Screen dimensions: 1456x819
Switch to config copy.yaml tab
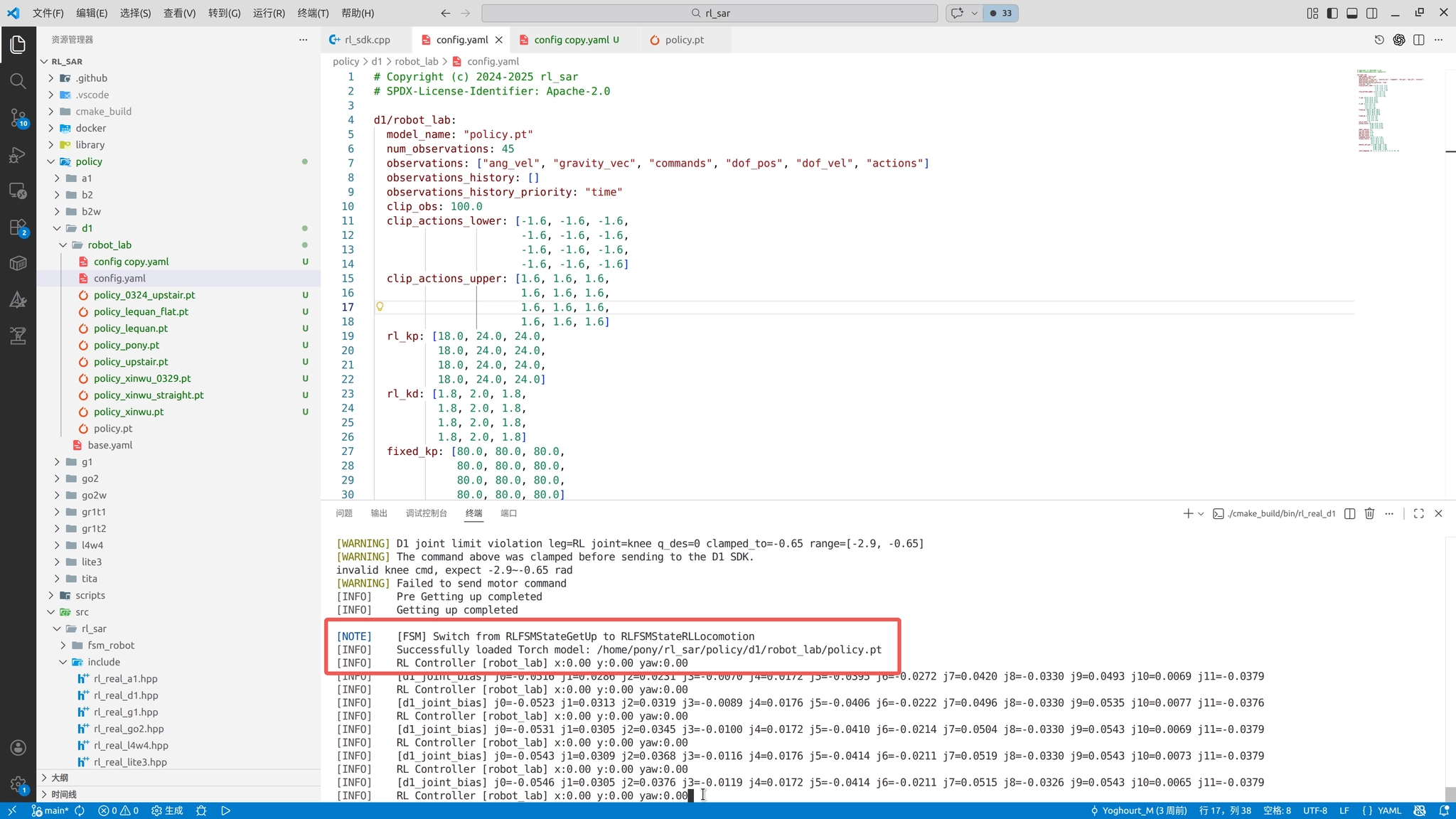click(x=571, y=40)
